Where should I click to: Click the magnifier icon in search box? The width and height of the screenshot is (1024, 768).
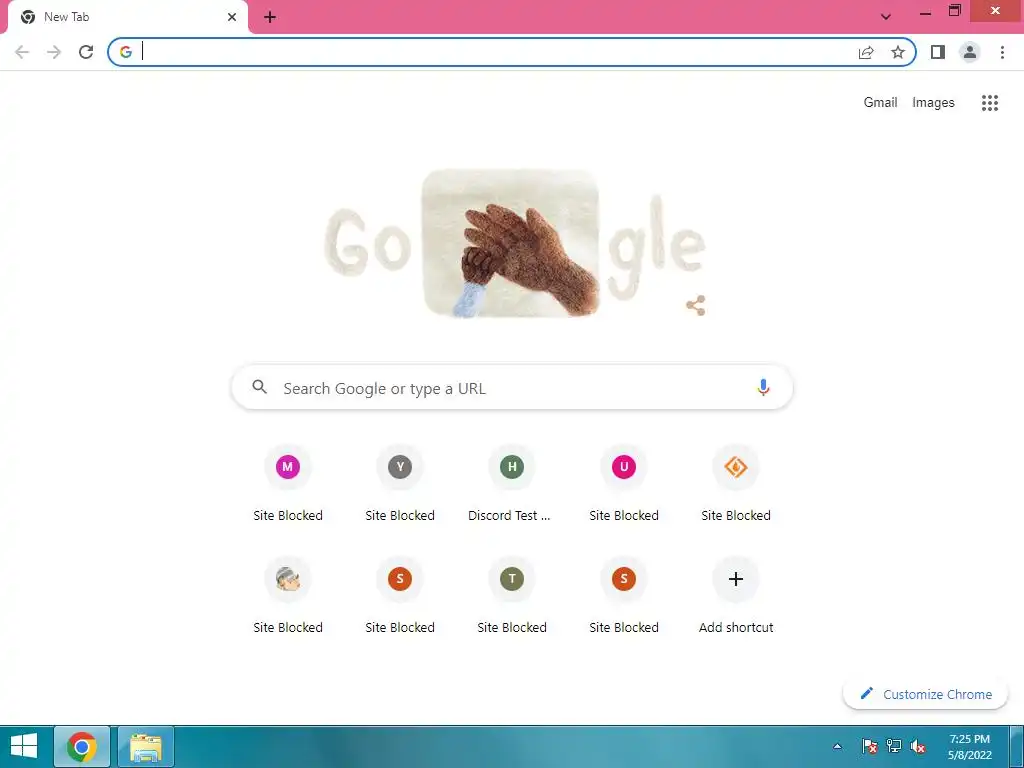pos(259,387)
